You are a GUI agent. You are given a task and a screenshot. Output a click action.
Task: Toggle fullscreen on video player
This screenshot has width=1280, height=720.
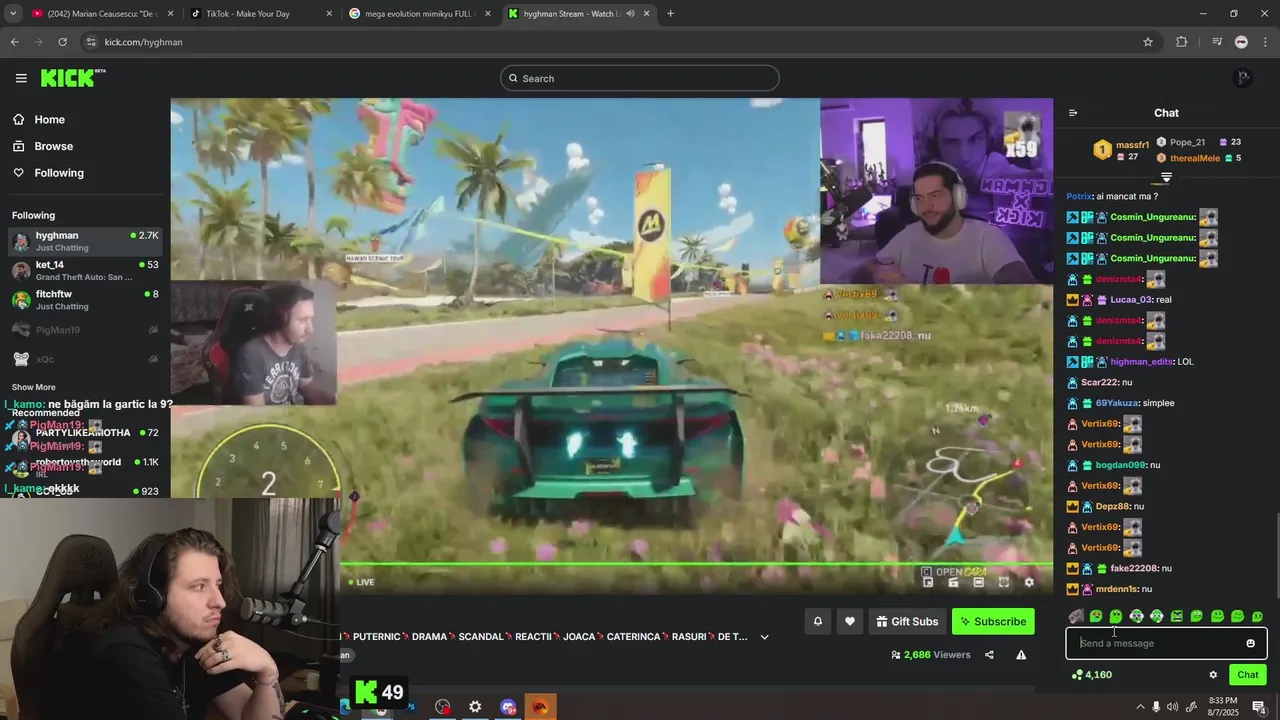tap(1004, 582)
